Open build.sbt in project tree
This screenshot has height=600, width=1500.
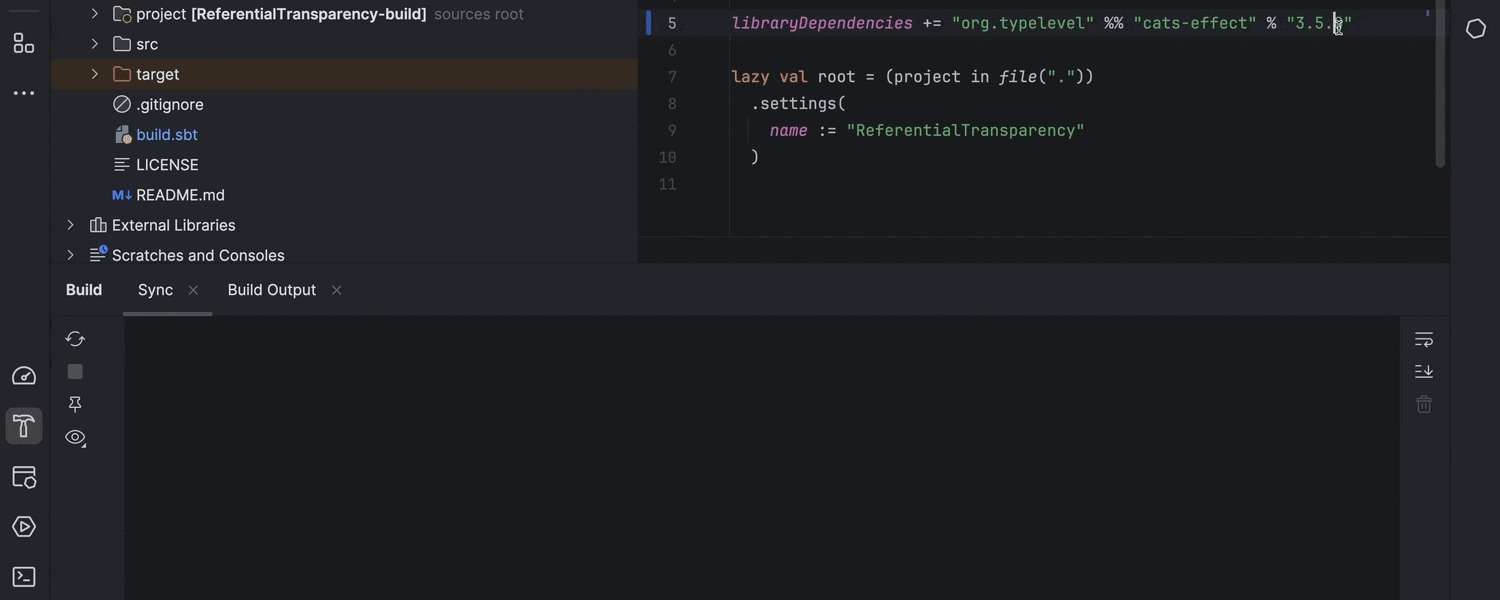click(166, 135)
